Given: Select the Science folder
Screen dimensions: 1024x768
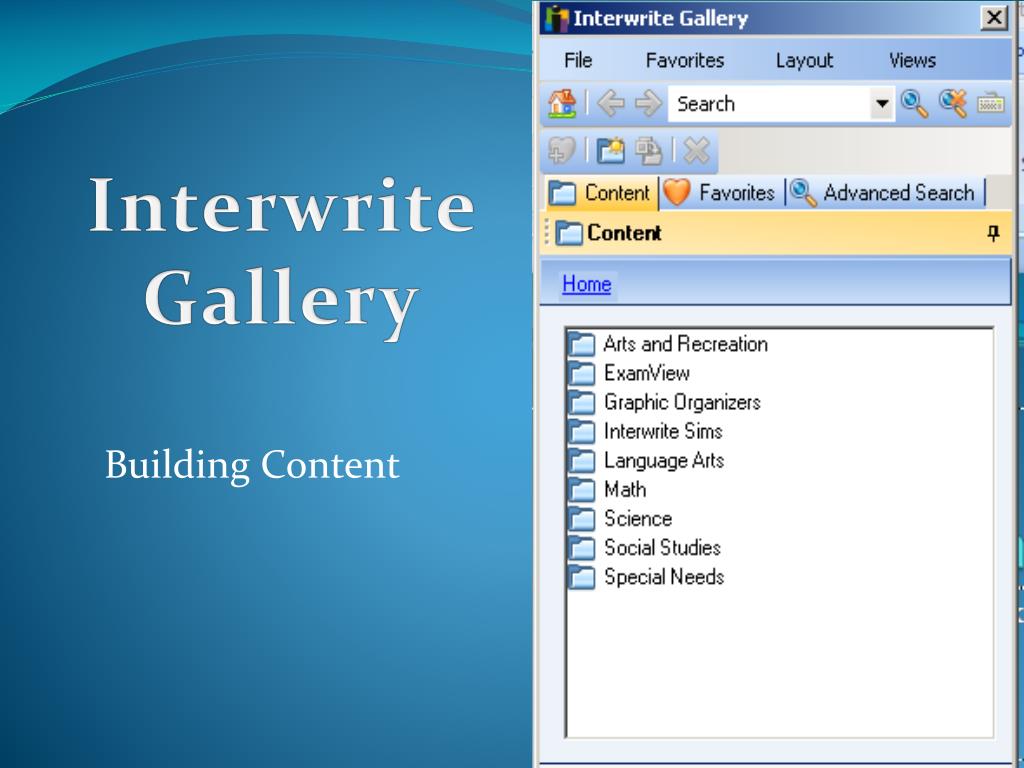Looking at the screenshot, I should point(620,519).
